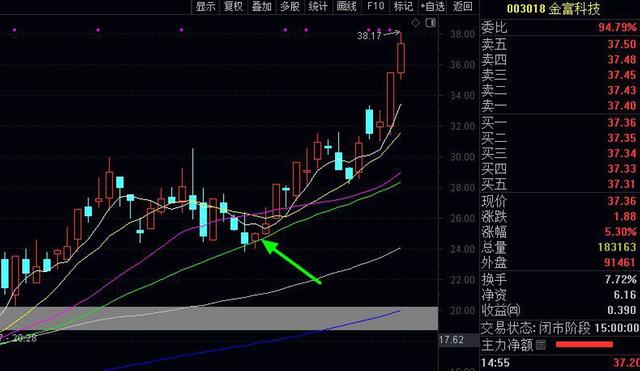Screen dimensions: 640x371
Task: Select the 买三 price 37.34
Action: point(622,153)
